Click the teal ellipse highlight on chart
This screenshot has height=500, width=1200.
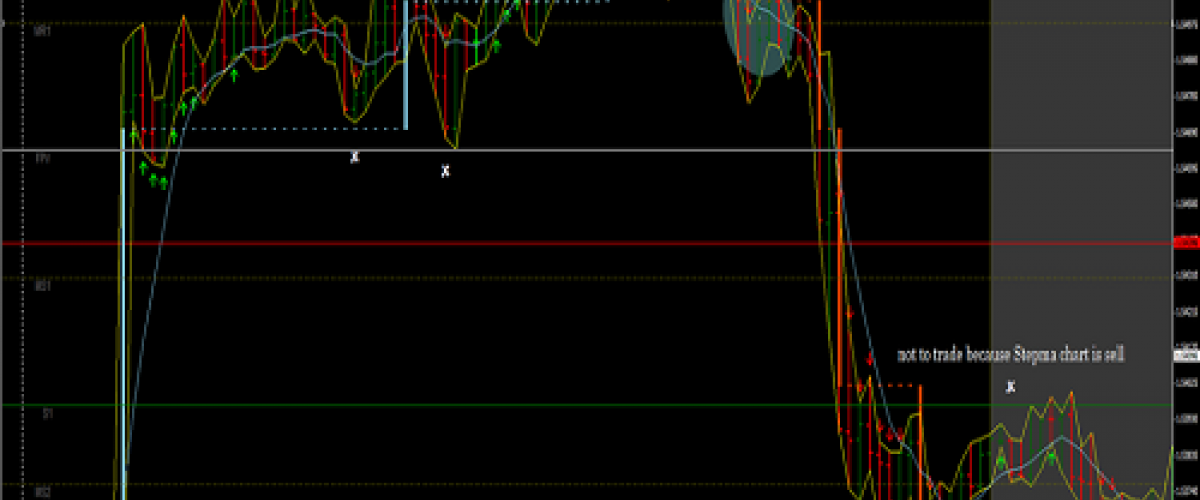pyautogui.click(x=758, y=35)
